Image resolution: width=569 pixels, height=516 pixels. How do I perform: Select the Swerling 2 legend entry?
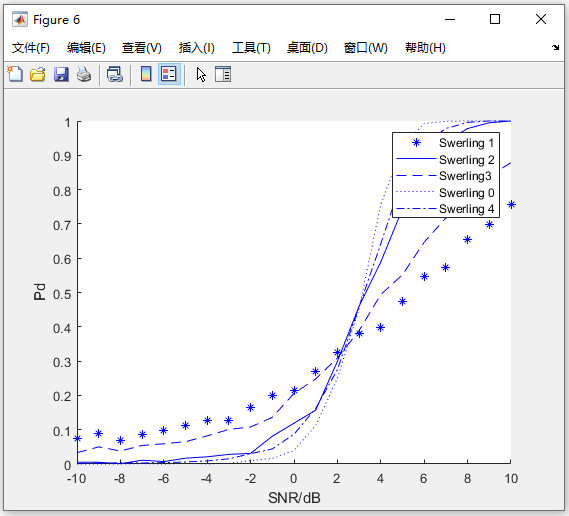click(x=446, y=159)
